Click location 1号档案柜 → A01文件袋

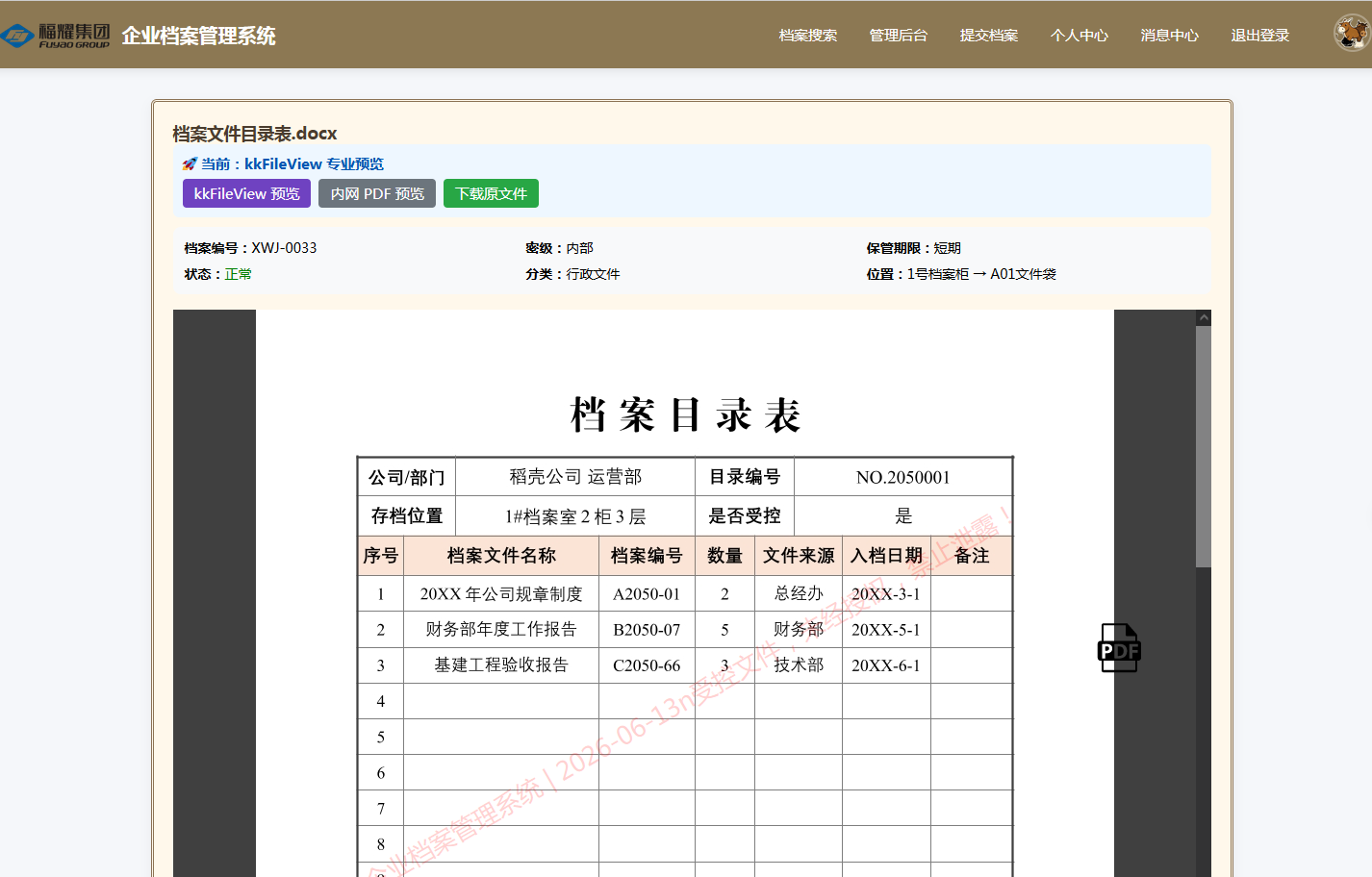click(x=981, y=274)
